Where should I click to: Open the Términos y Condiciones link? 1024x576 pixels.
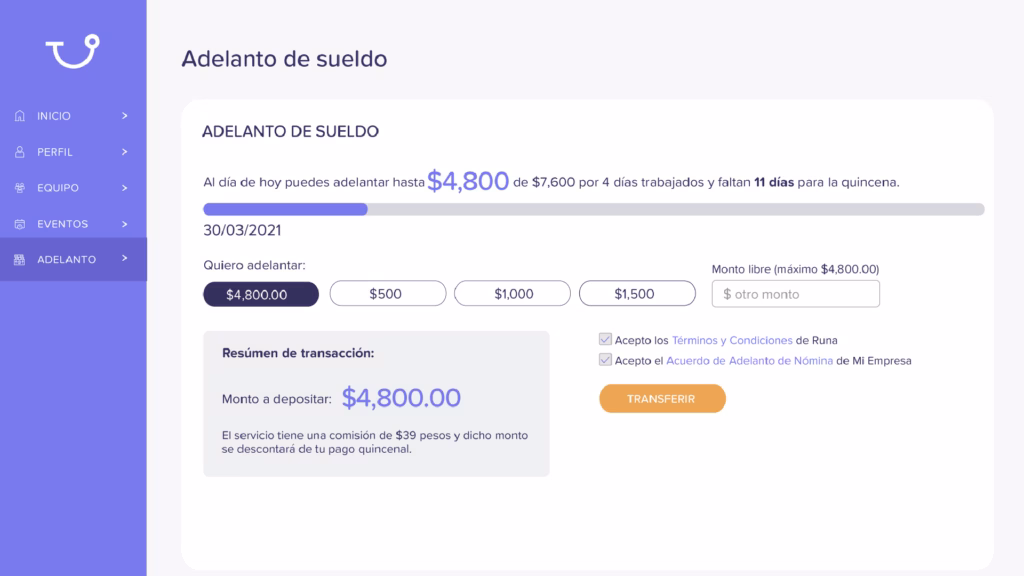(732, 340)
